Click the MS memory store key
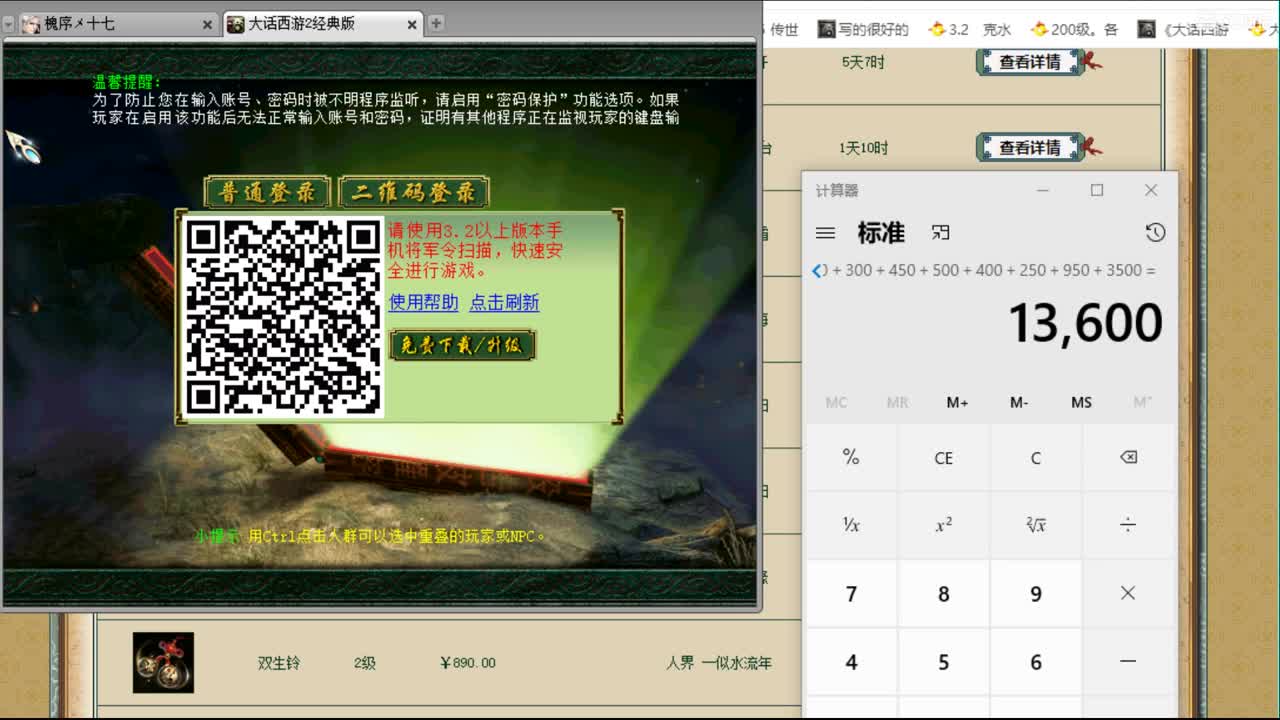Viewport: 1280px width, 720px height. tap(1081, 402)
